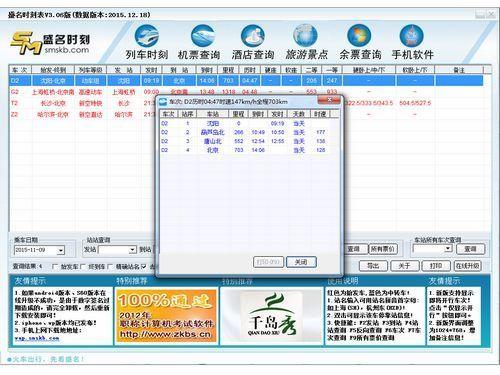Image resolution: width=500 pixels, height=375 pixels.
Task: Sort by the 车站 column header in dialog
Action: click(213, 114)
